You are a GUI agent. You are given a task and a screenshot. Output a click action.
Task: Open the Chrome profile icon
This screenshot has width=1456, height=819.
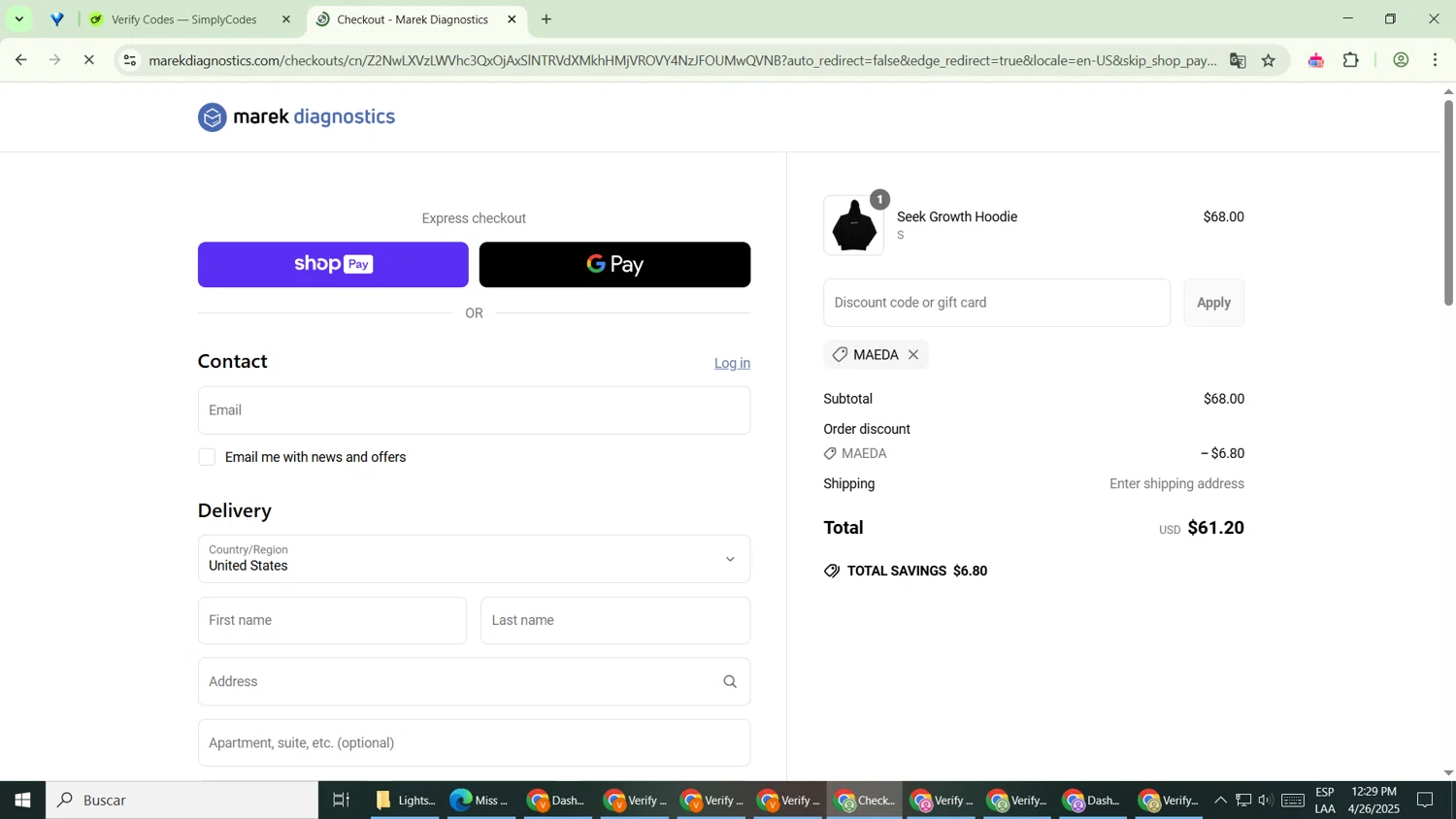tap(1401, 60)
